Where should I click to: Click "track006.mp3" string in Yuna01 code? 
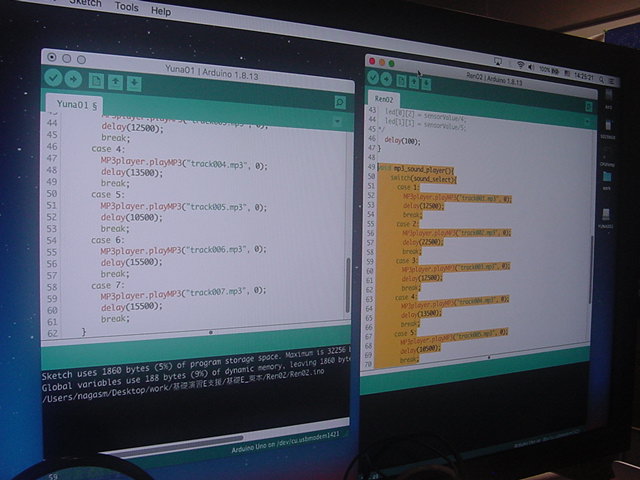coord(215,249)
